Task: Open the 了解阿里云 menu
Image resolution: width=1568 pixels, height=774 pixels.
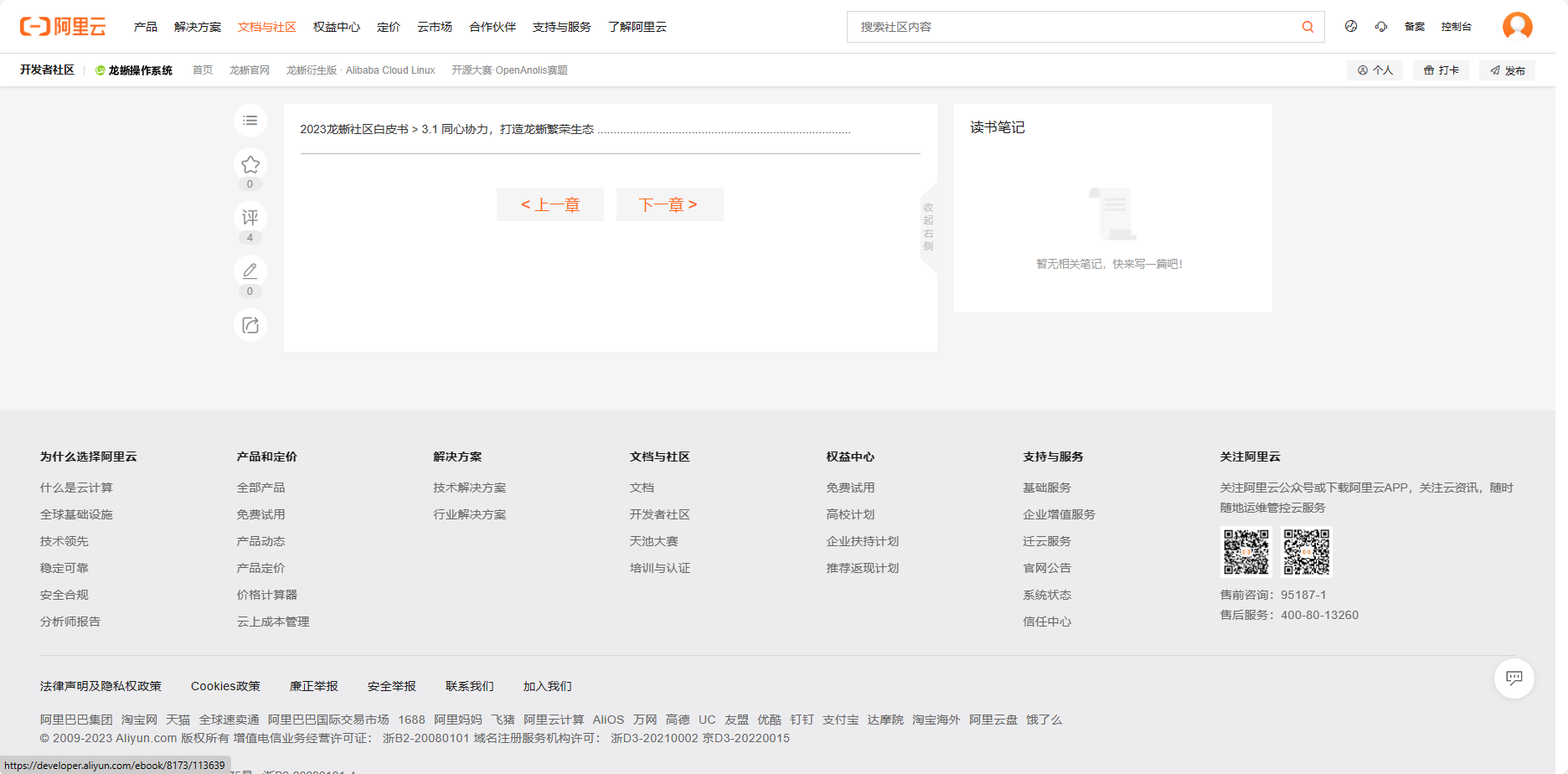Action: click(x=637, y=27)
